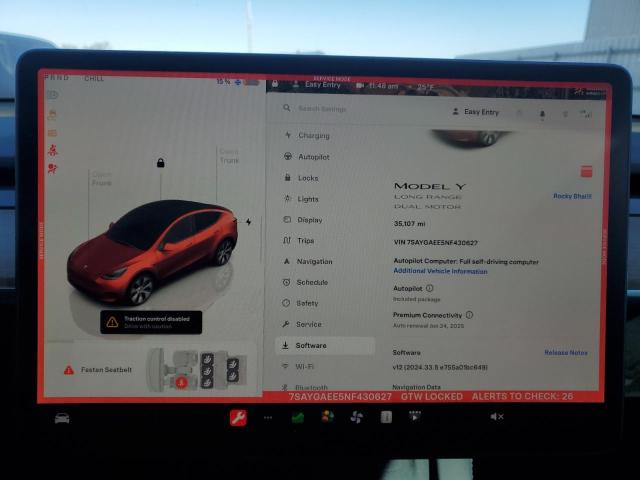Click the red airbag indicator icon
Screen dimensions: 640x480
(x=53, y=168)
